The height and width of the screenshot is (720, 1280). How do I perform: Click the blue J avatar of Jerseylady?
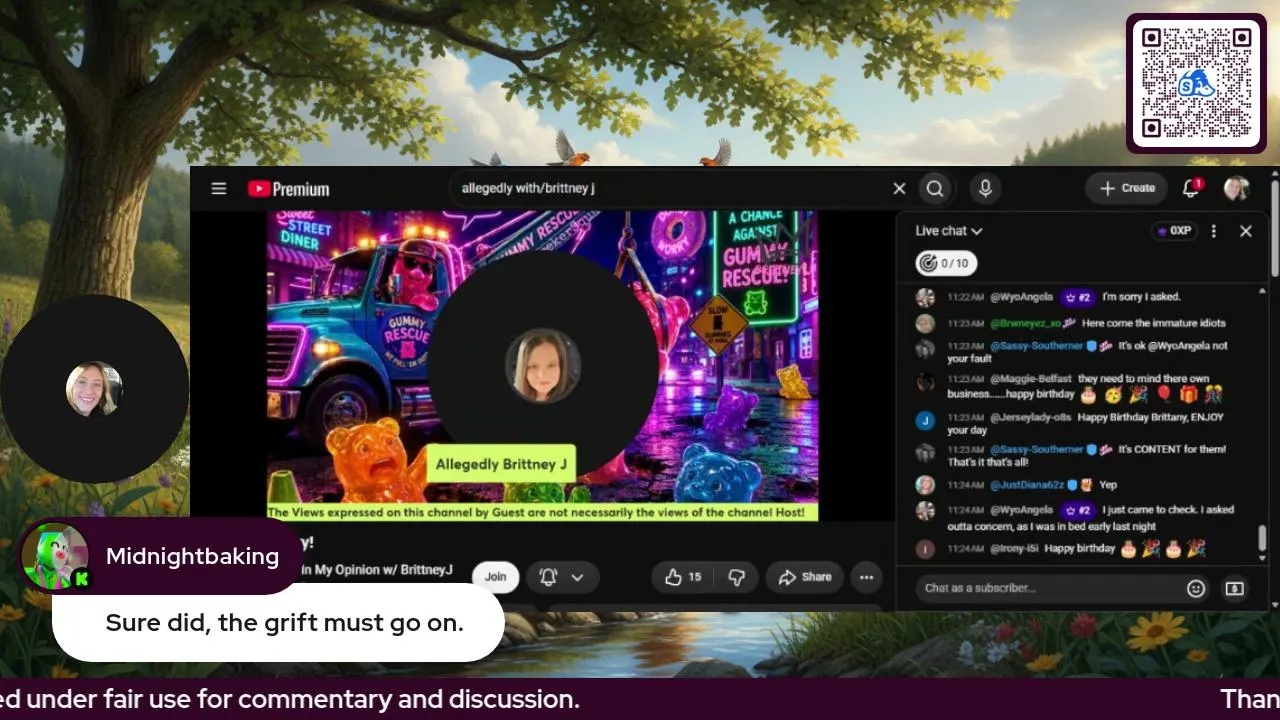925,421
